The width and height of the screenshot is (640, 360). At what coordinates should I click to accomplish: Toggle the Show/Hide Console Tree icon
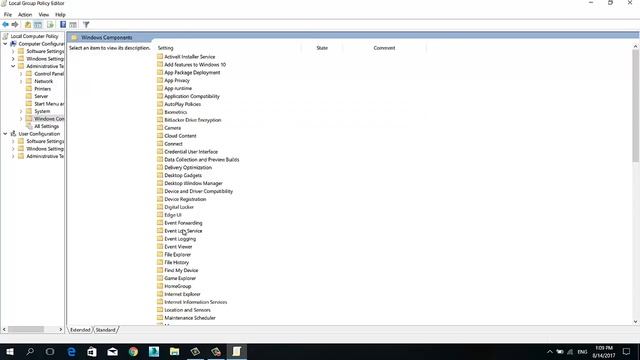(38, 25)
